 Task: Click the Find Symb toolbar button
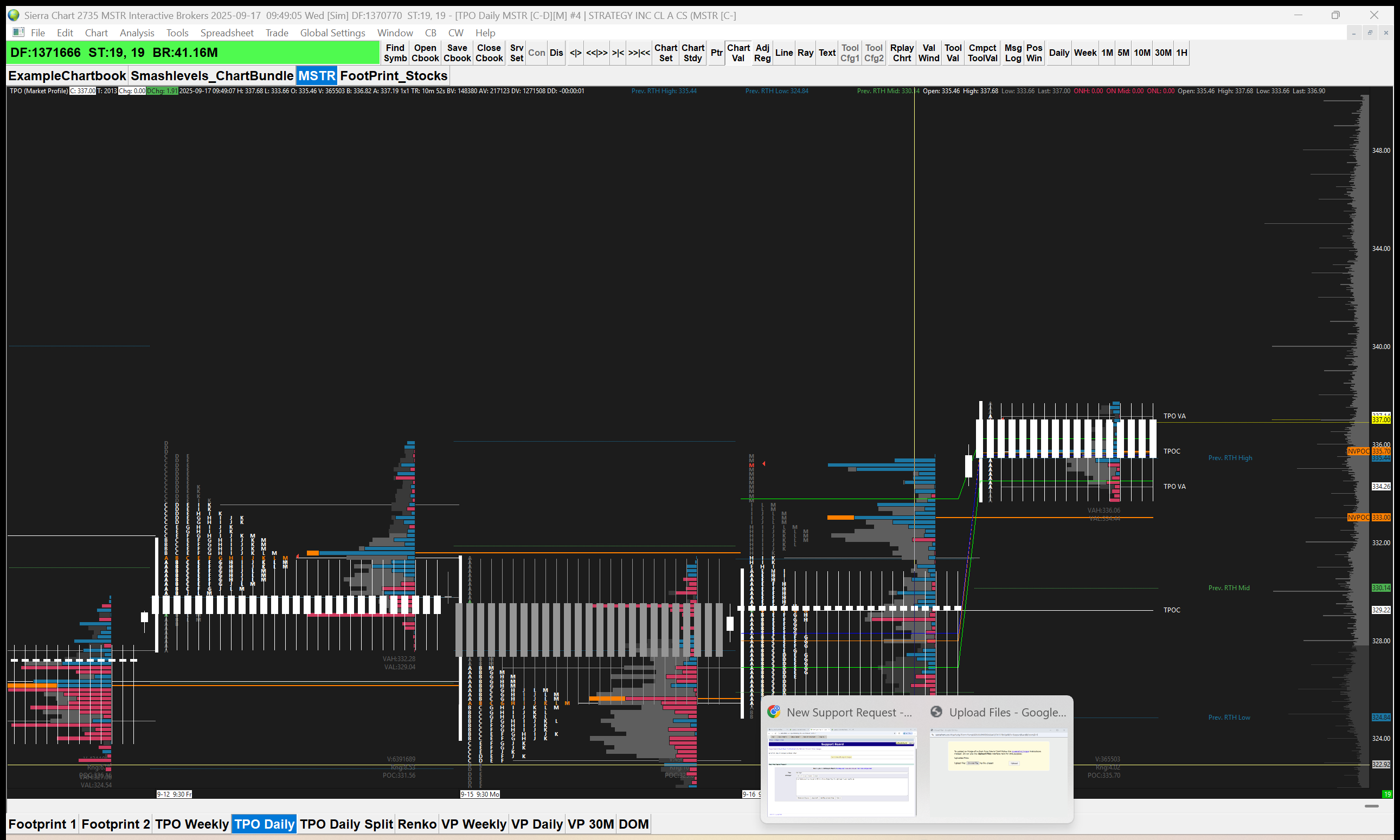click(x=395, y=53)
